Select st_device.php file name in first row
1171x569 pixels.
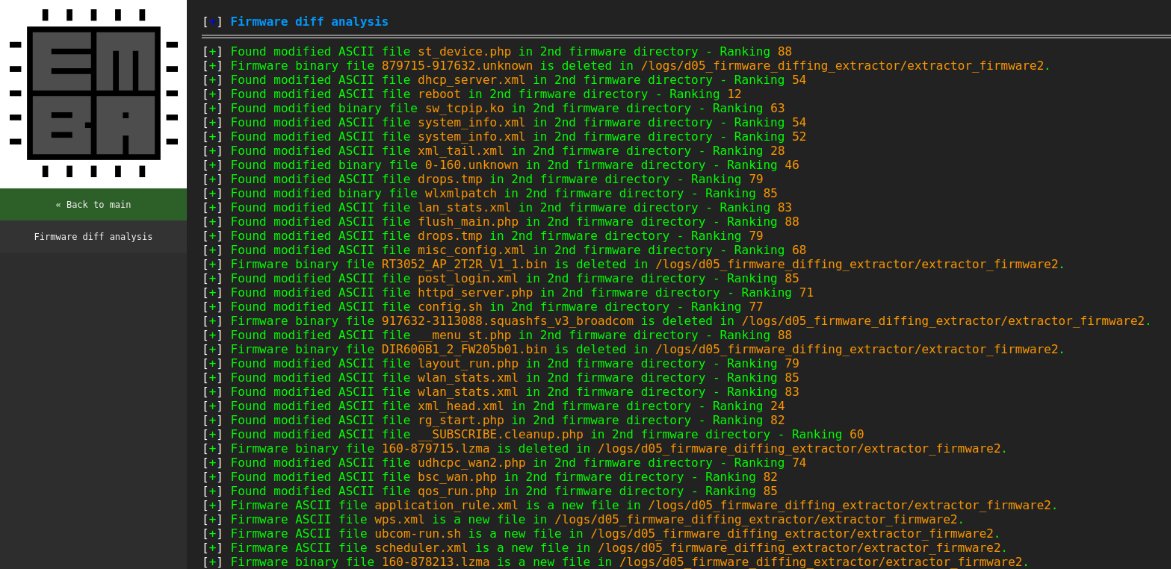pos(465,52)
